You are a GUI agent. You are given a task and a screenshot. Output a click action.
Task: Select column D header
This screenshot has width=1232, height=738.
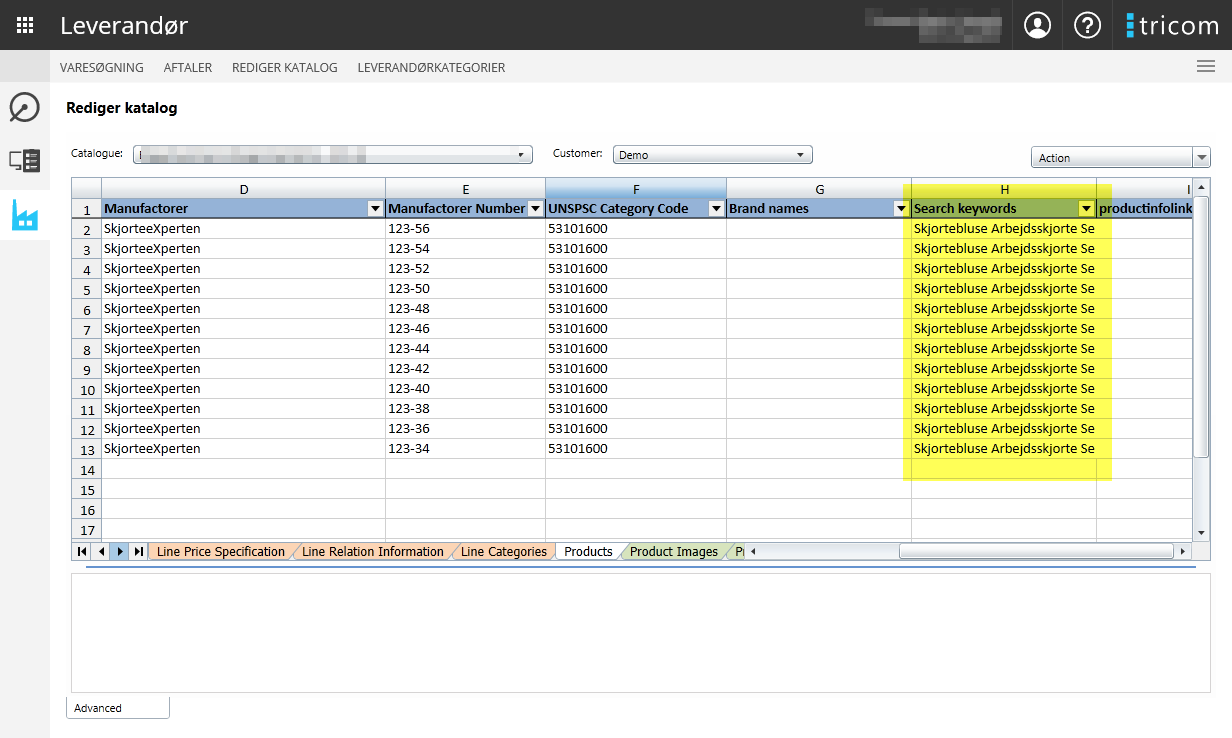click(243, 189)
